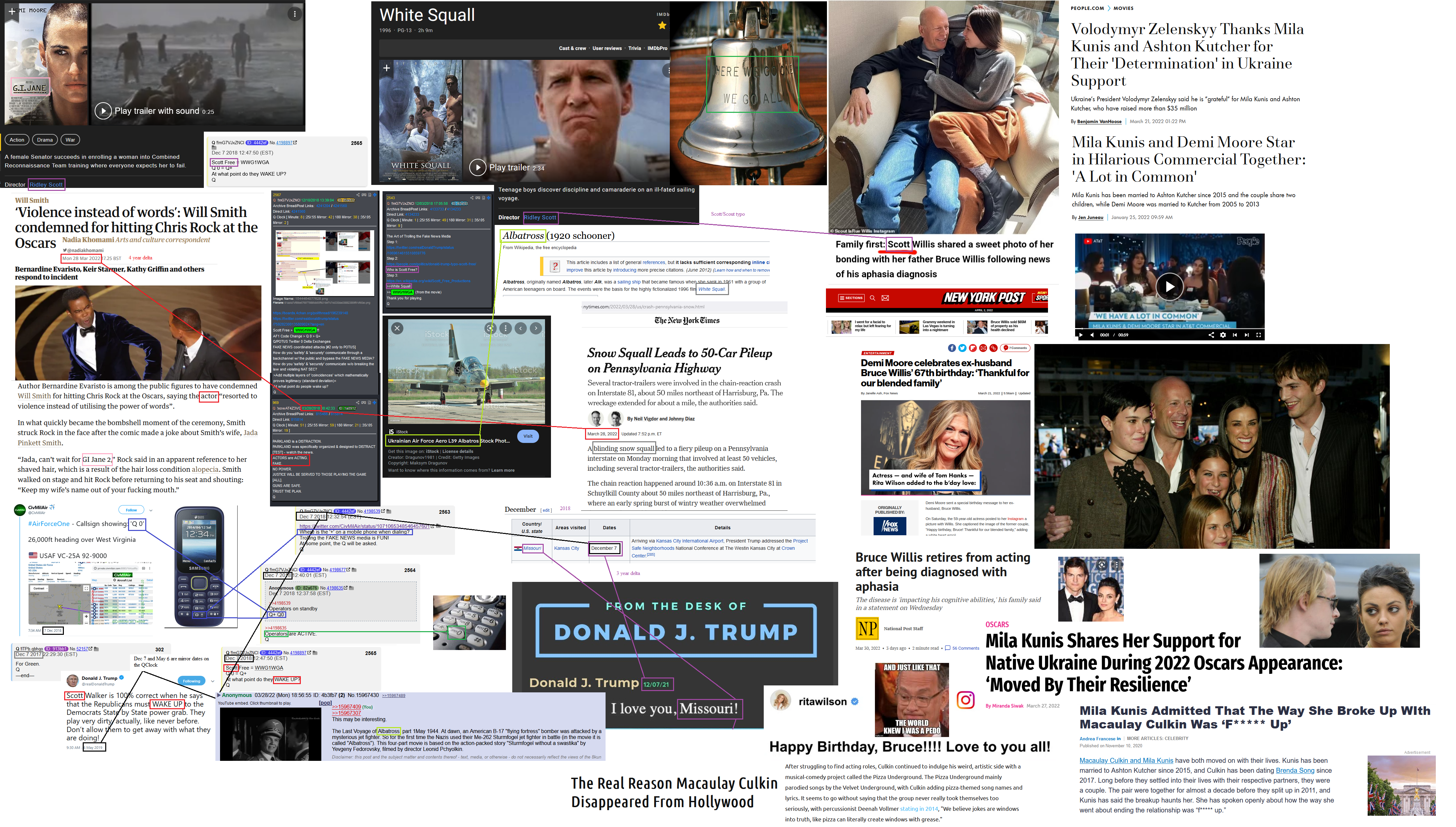The width and height of the screenshot is (1456, 827).
Task: Click small play button in video controls
Action: pos(1081,335)
